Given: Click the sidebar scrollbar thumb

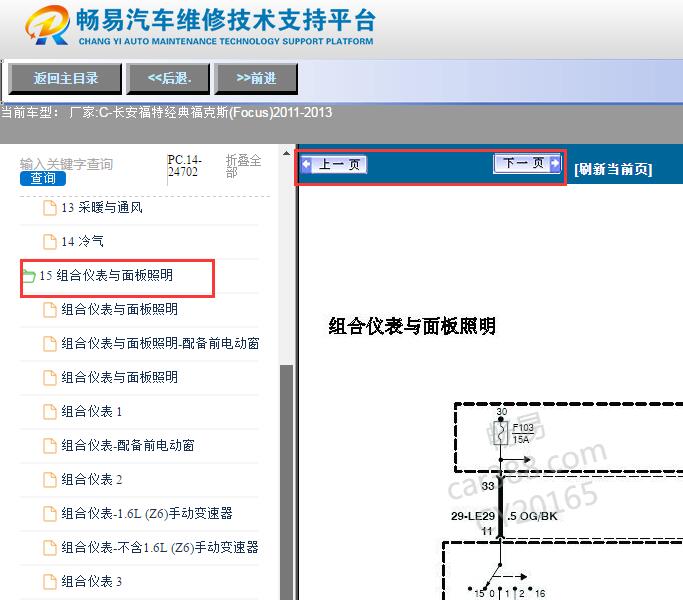Looking at the screenshot, I should coord(286,481).
